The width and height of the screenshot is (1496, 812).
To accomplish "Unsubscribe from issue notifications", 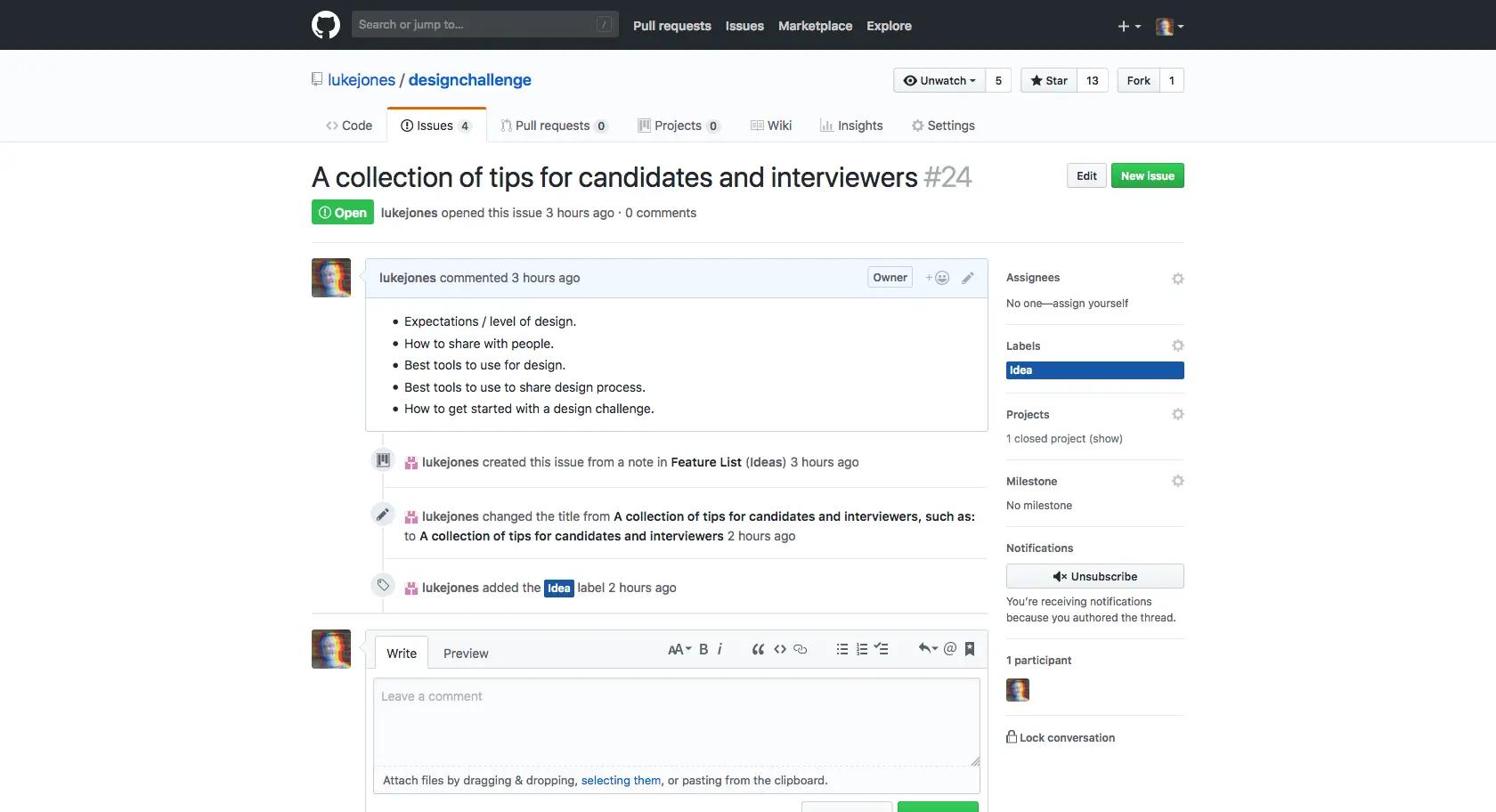I will click(1094, 576).
